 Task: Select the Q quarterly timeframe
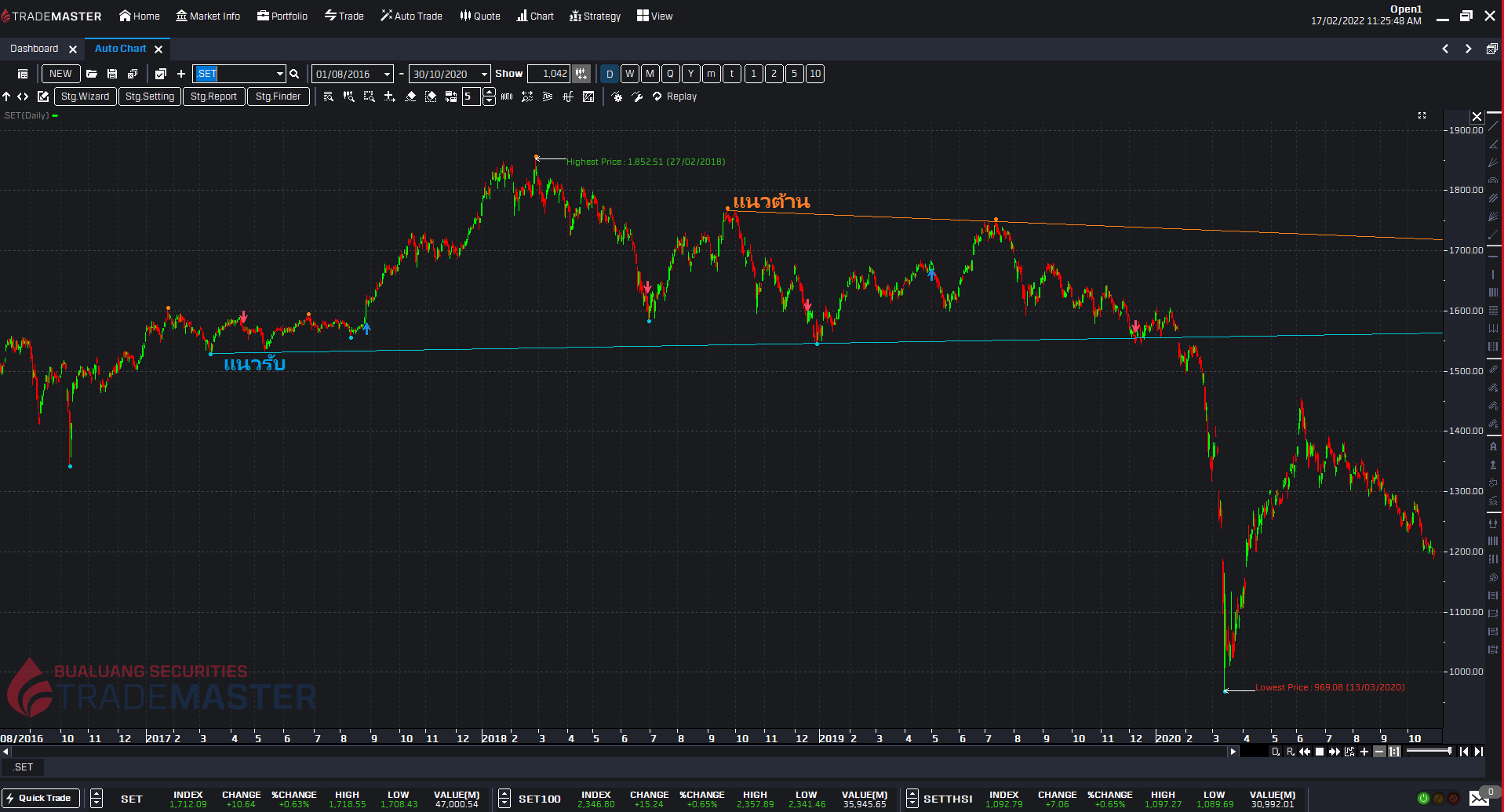(x=671, y=74)
